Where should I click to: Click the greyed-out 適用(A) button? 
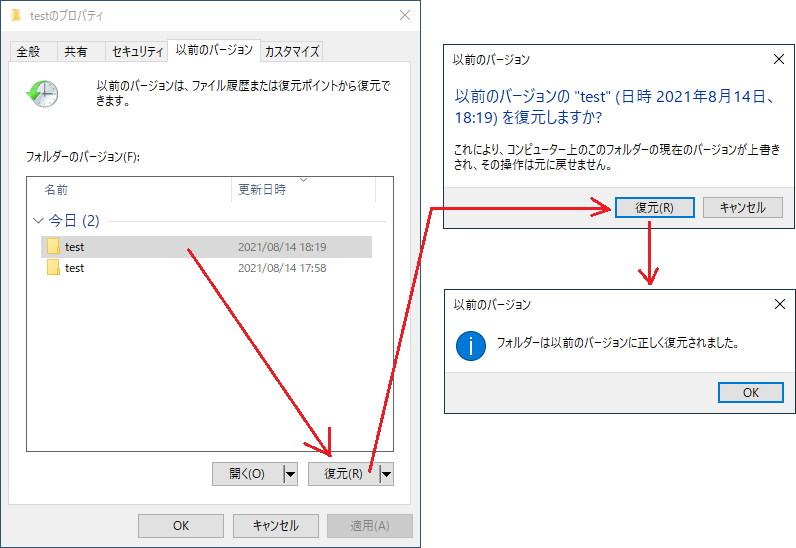(x=370, y=526)
